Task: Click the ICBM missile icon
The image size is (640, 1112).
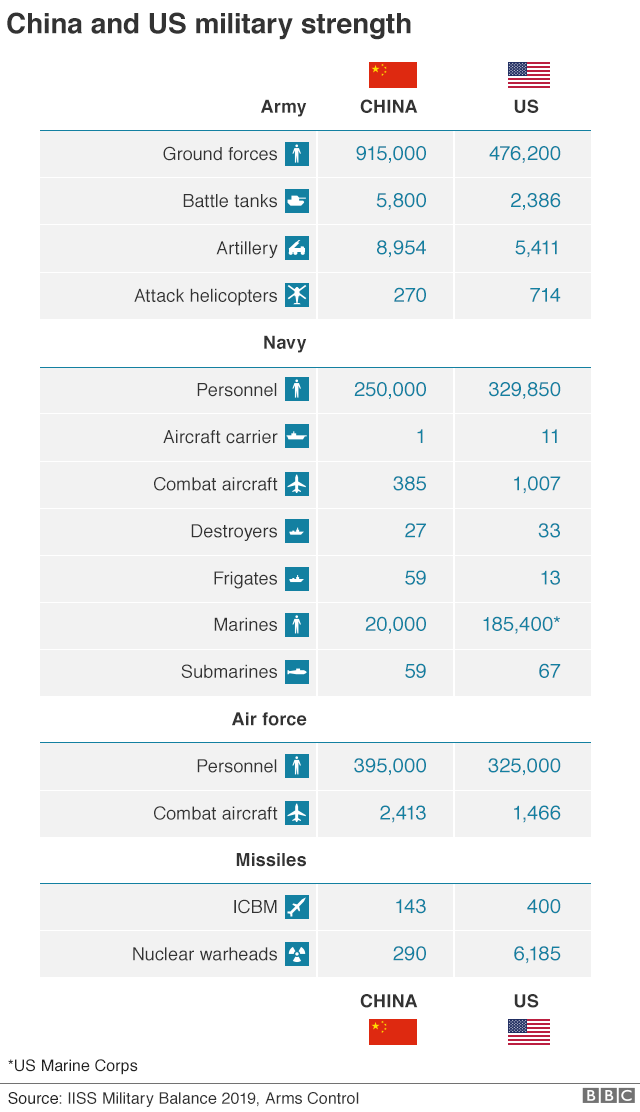Action: point(297,907)
